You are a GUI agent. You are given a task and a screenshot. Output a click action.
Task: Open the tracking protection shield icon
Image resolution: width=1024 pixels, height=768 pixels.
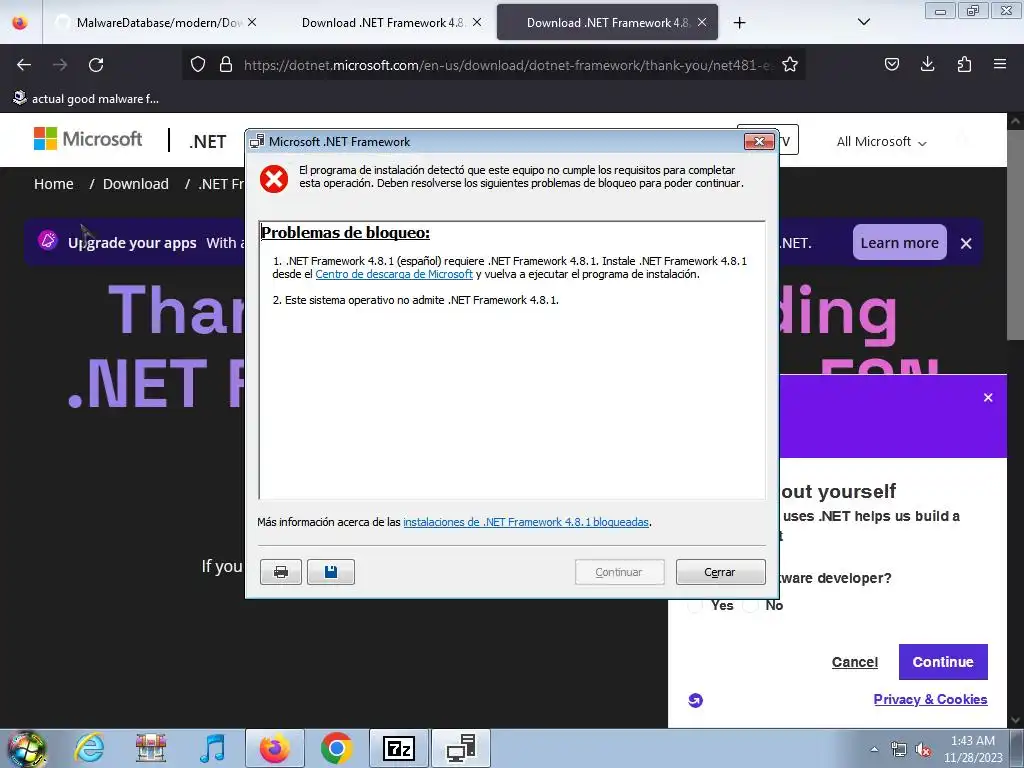coord(198,65)
